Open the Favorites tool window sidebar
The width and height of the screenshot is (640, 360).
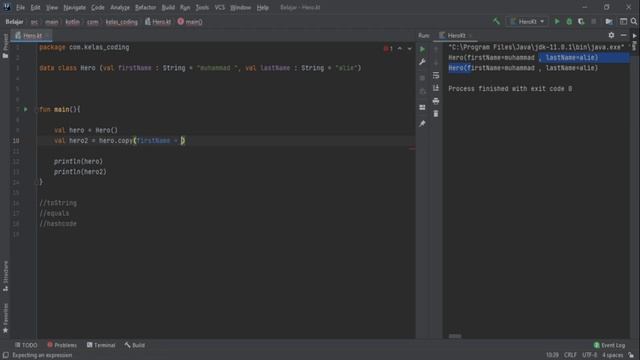pyautogui.click(x=5, y=318)
